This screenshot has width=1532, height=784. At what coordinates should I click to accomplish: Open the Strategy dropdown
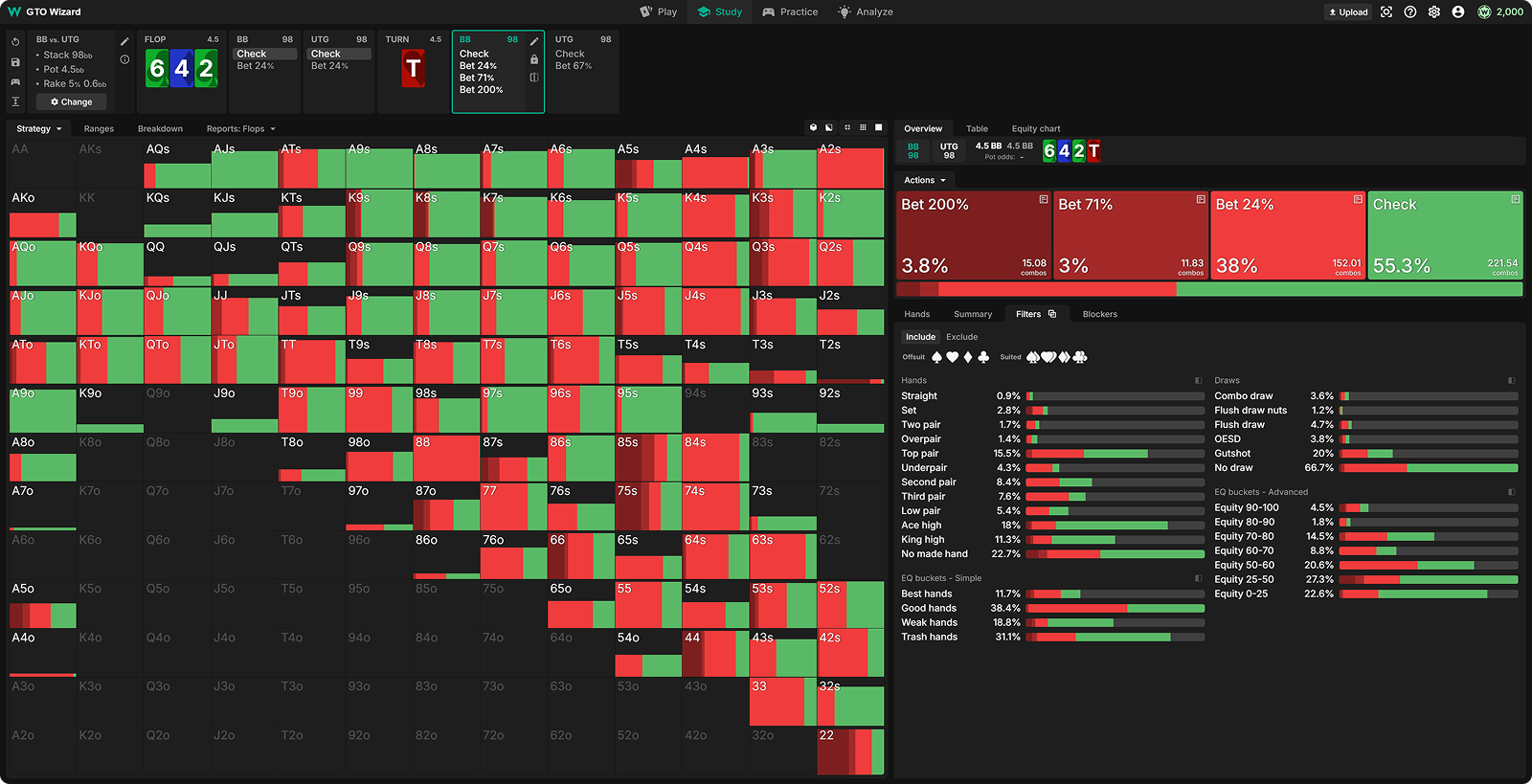(x=39, y=129)
